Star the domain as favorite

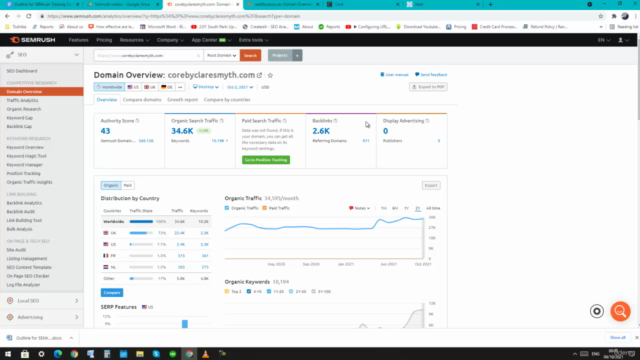[270, 75]
